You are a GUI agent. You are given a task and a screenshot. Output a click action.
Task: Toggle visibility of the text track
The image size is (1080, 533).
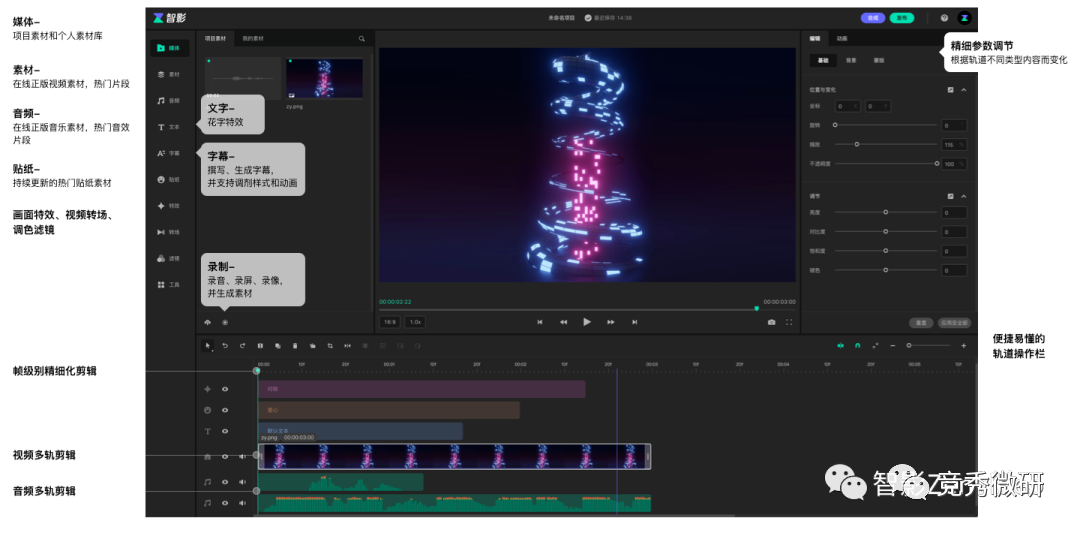coord(225,431)
